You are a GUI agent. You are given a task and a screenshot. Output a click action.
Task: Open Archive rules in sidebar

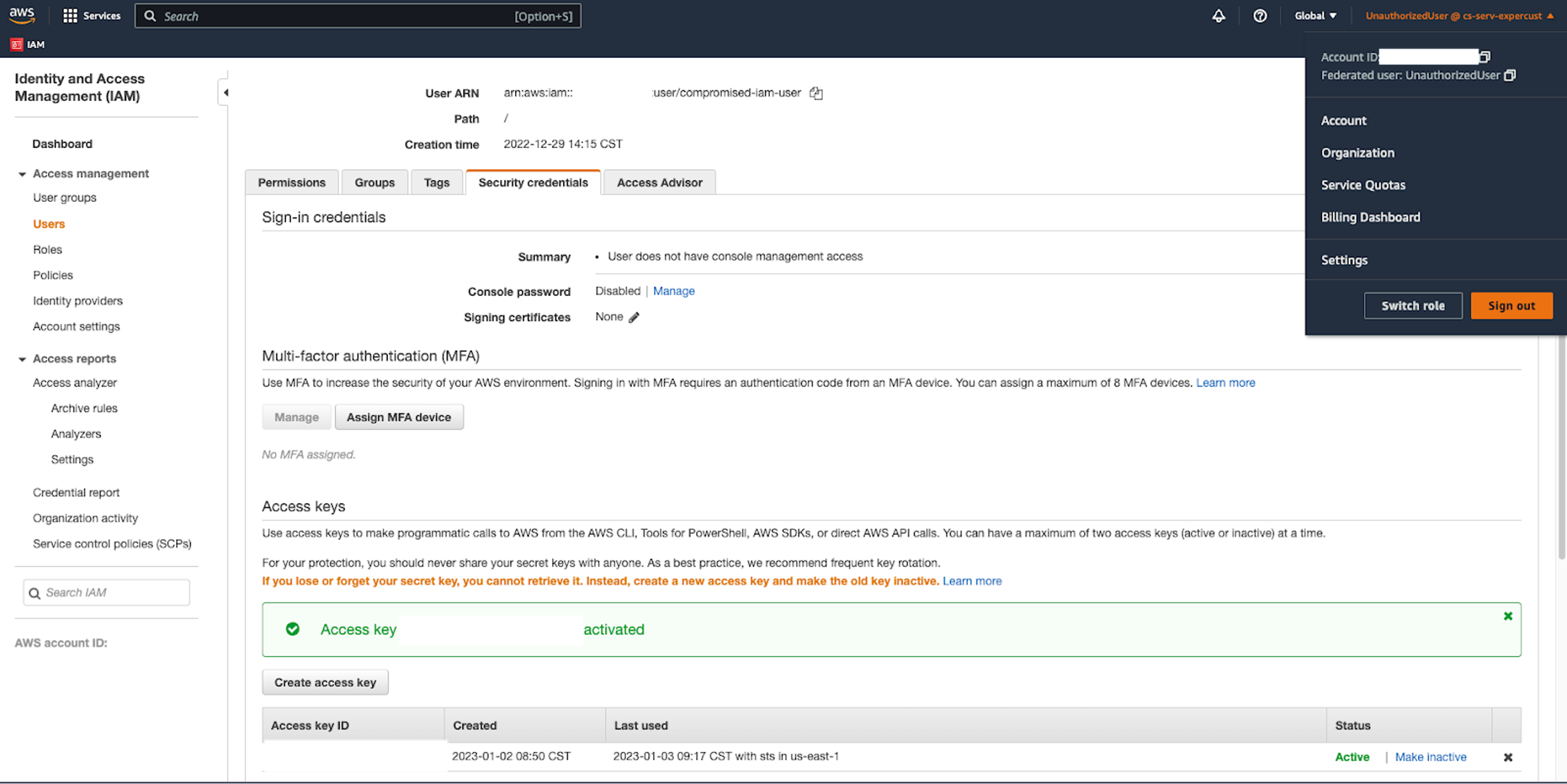click(84, 408)
